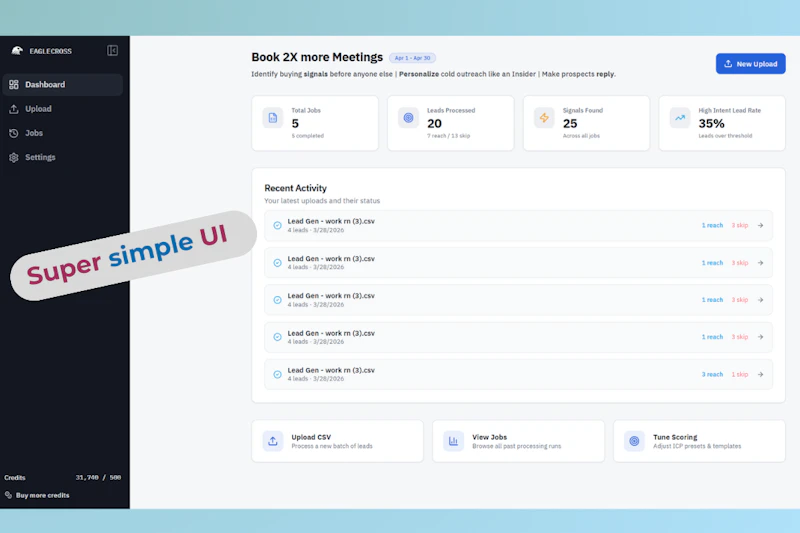This screenshot has width=800, height=533.
Task: Select the 35% high intent rate value
Action: point(711,123)
